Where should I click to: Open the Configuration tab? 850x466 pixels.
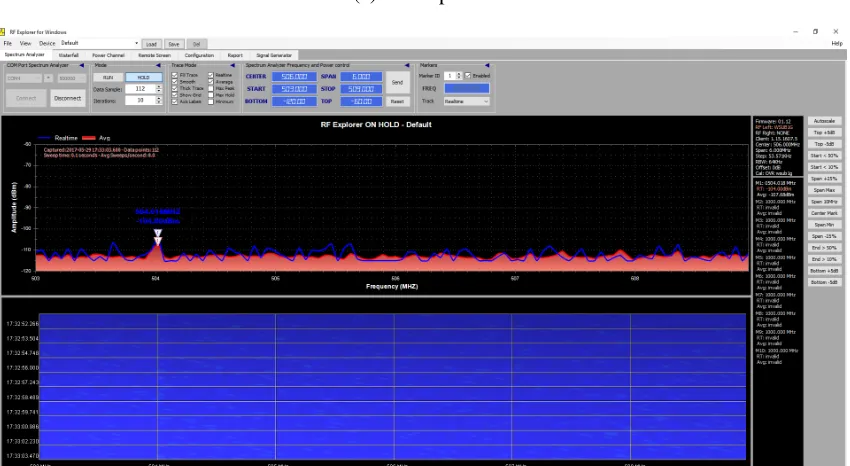[x=199, y=55]
